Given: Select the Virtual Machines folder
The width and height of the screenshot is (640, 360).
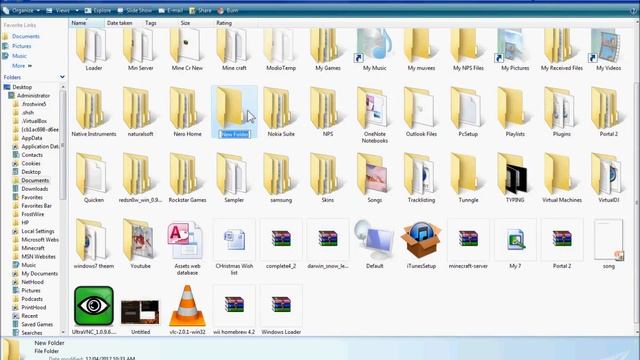Looking at the screenshot, I should (562, 178).
